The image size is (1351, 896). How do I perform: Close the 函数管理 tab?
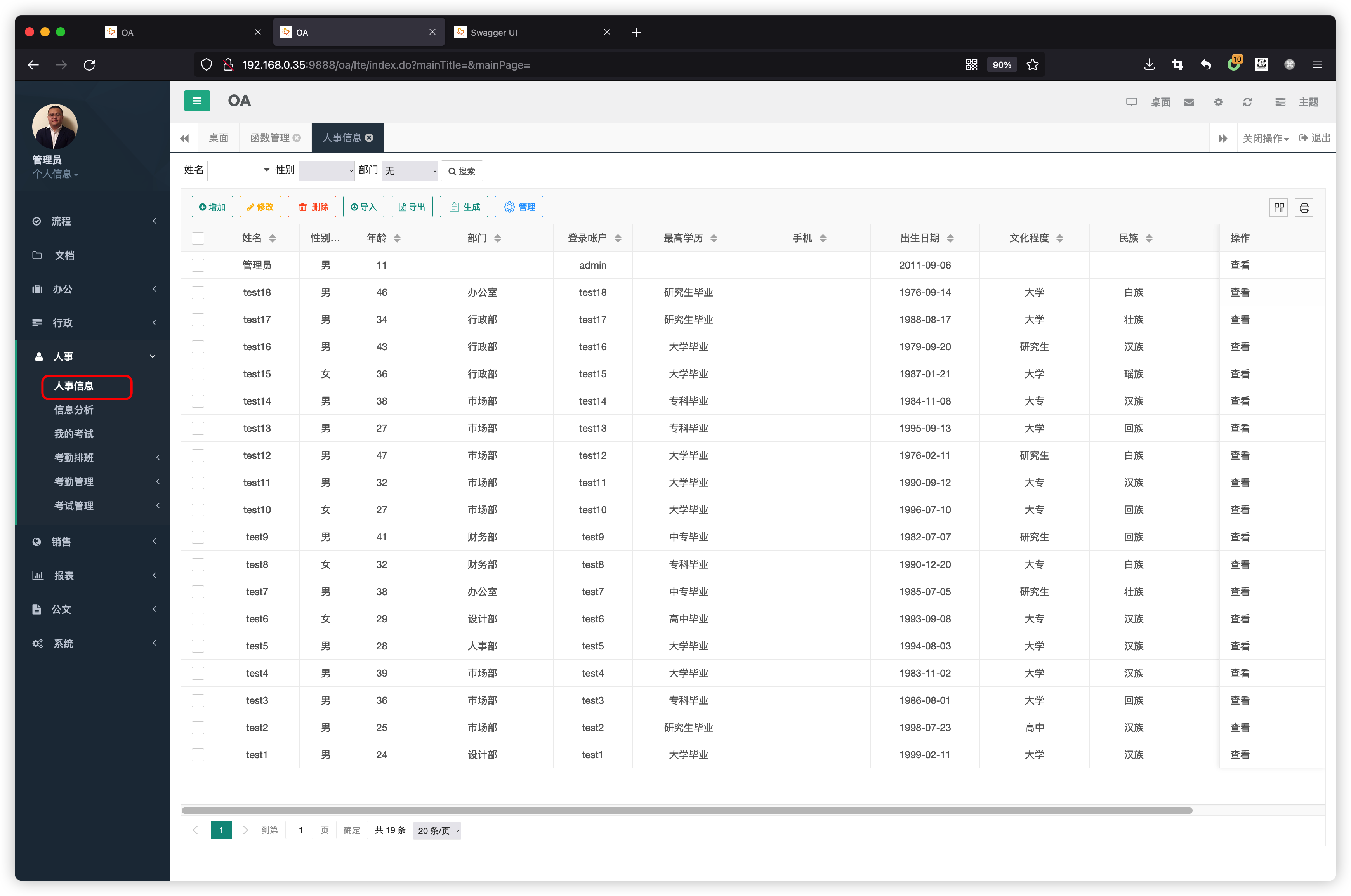(297, 138)
